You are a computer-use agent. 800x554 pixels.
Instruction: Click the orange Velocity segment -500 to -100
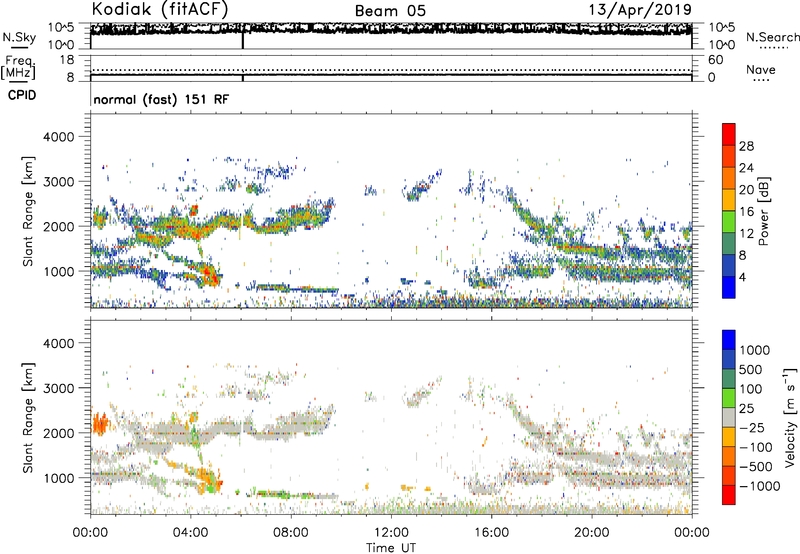729,456
